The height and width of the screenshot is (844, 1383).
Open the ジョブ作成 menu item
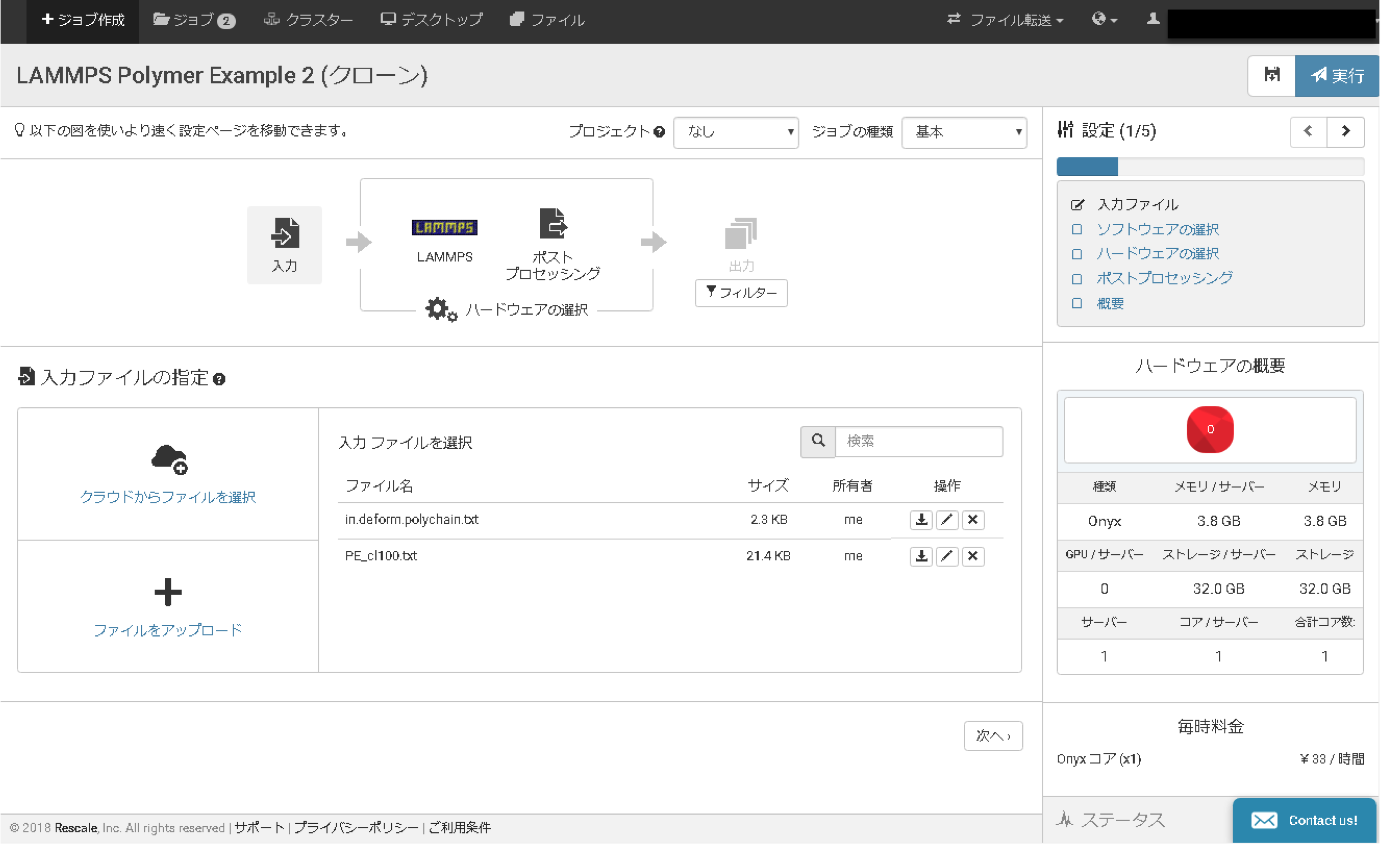83,20
